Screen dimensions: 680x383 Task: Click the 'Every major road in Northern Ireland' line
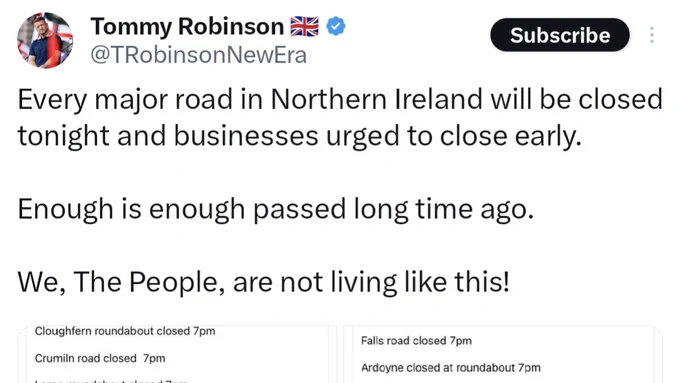(x=340, y=100)
